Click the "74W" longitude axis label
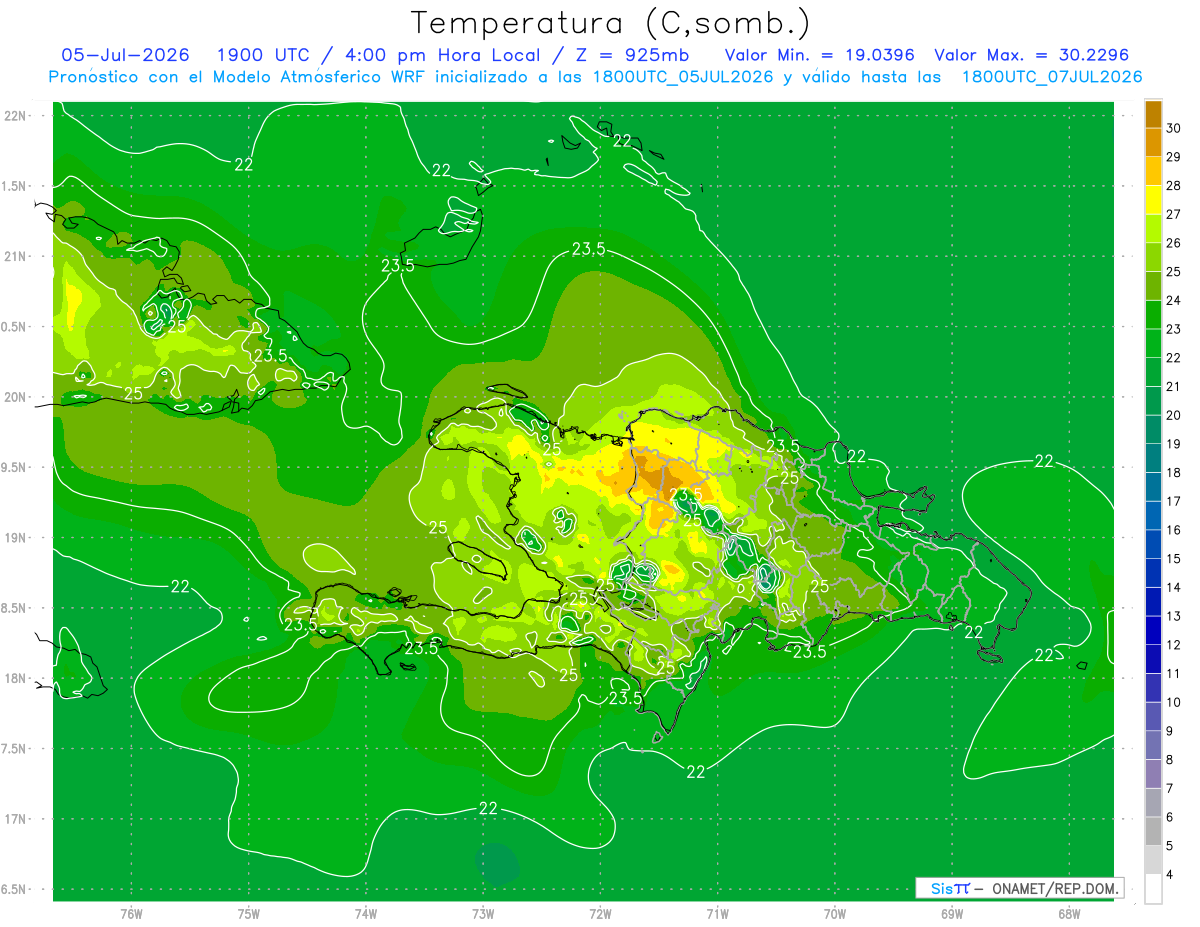This screenshot has height=927, width=1200. (366, 913)
